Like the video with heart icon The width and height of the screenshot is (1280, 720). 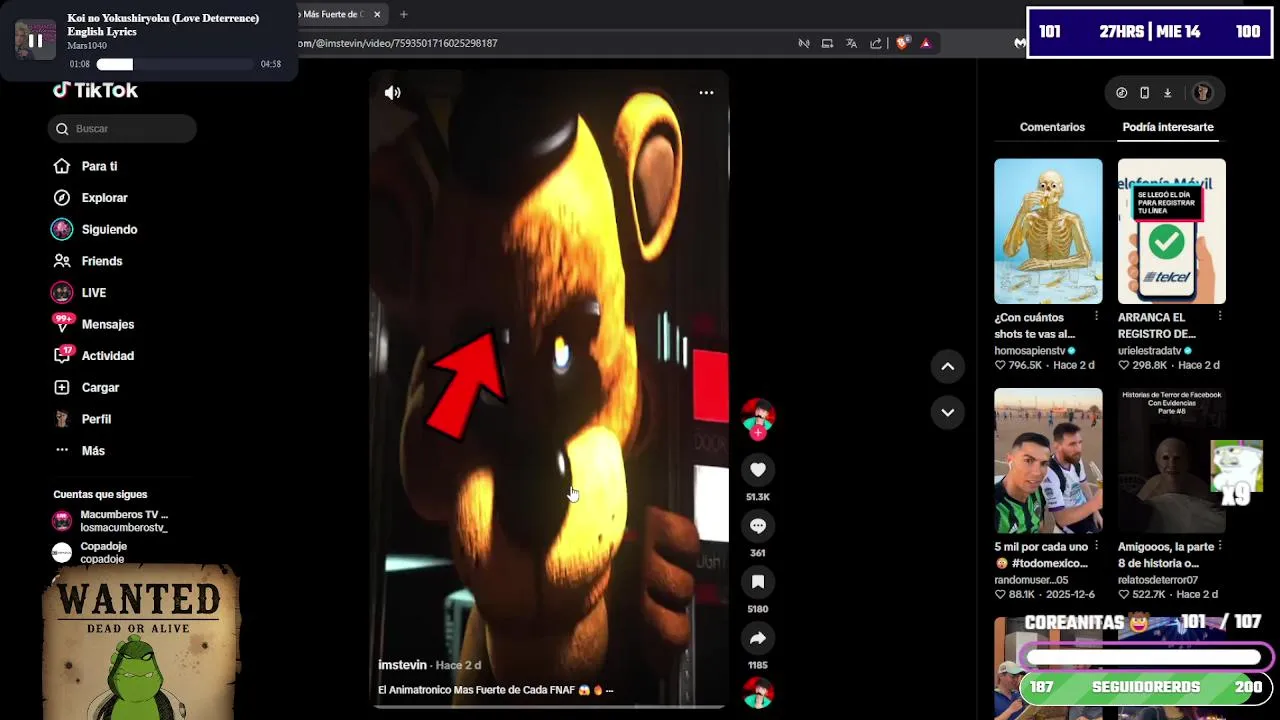point(758,470)
